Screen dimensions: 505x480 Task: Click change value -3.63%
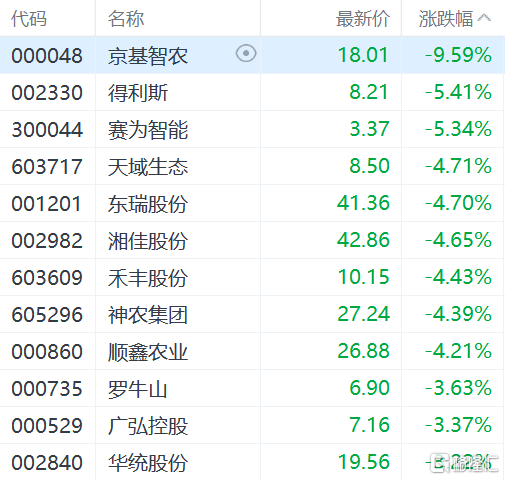coord(458,388)
